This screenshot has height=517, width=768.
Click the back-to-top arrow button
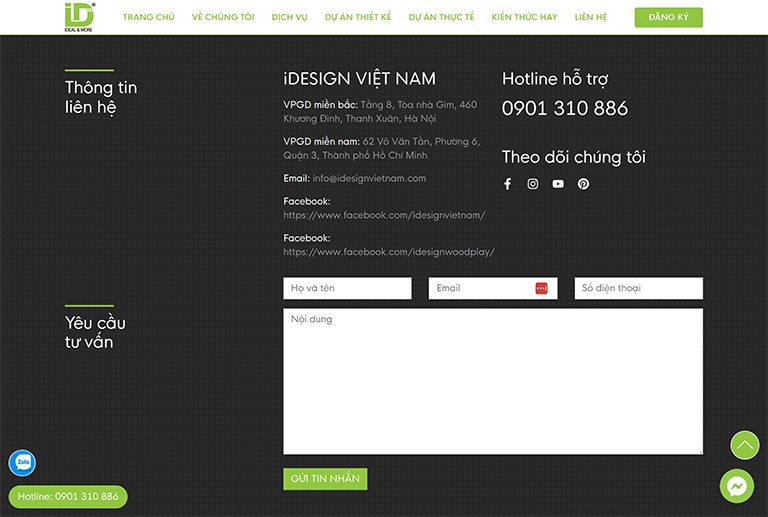click(744, 445)
